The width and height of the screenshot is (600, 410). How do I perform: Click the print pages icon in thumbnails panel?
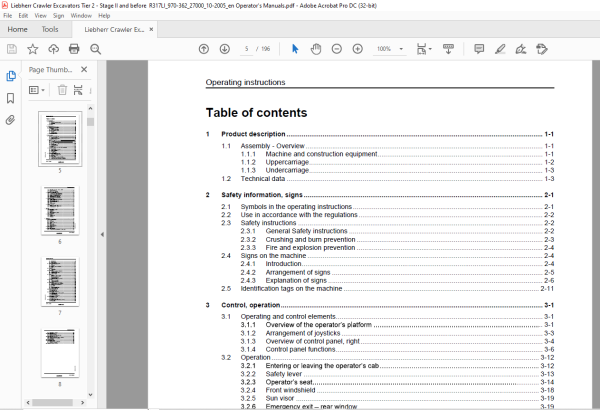(78, 90)
